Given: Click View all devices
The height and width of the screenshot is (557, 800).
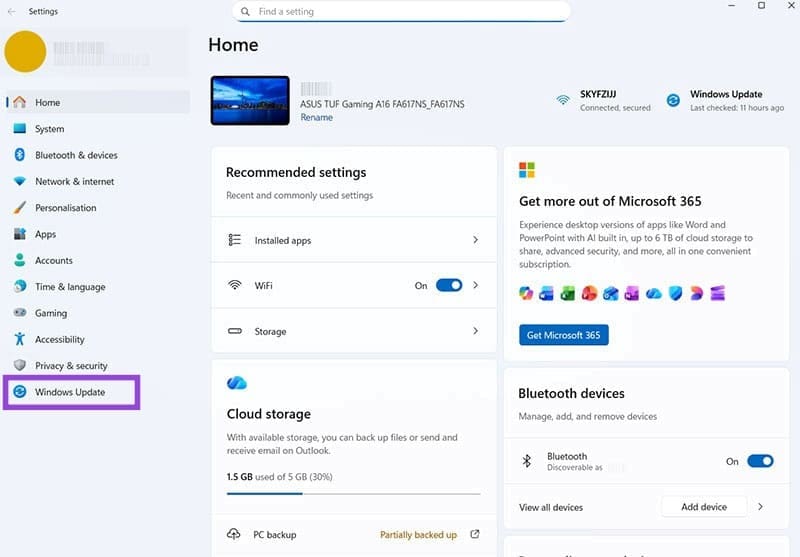Looking at the screenshot, I should 551,507.
